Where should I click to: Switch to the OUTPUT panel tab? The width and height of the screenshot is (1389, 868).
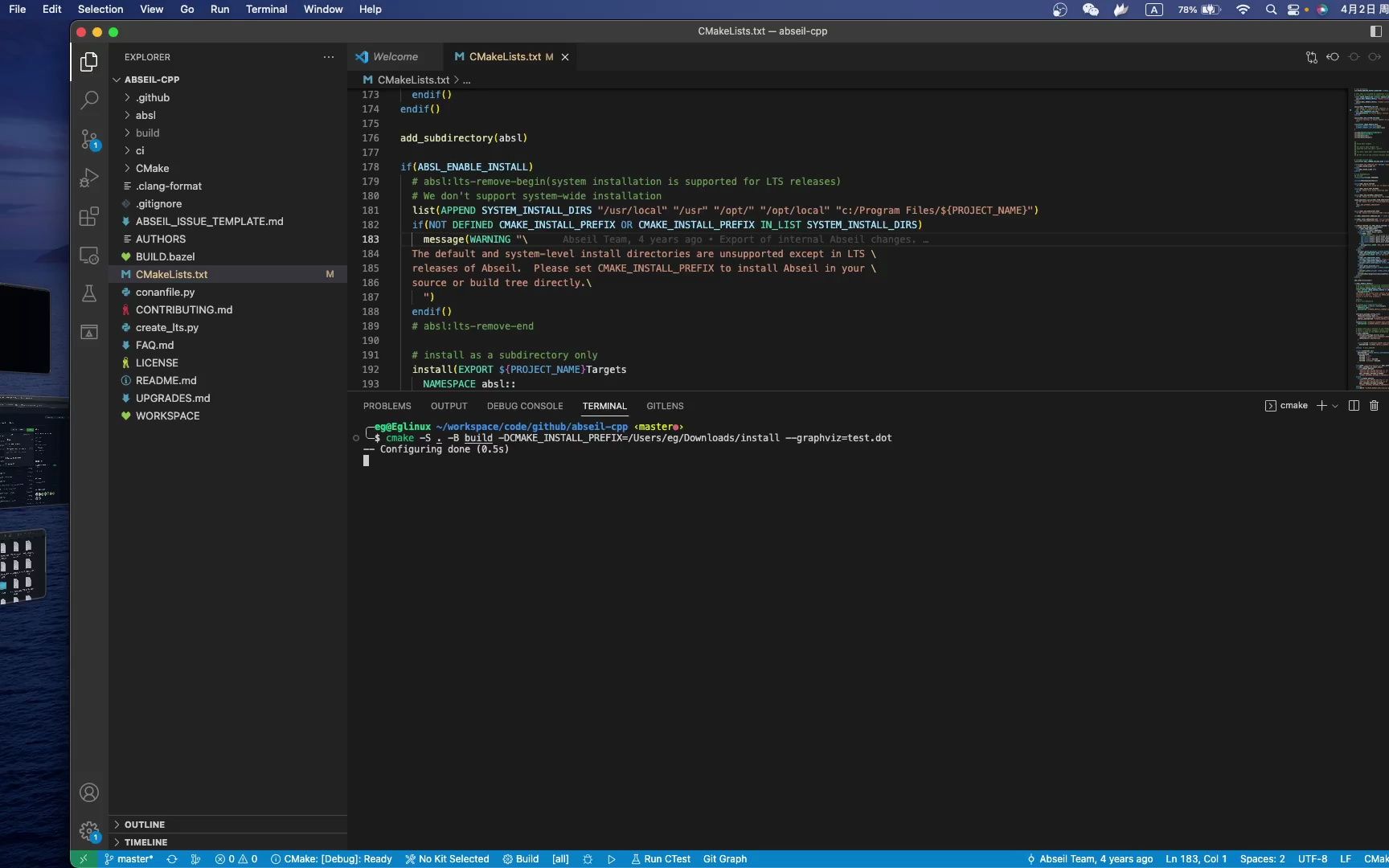[449, 406]
